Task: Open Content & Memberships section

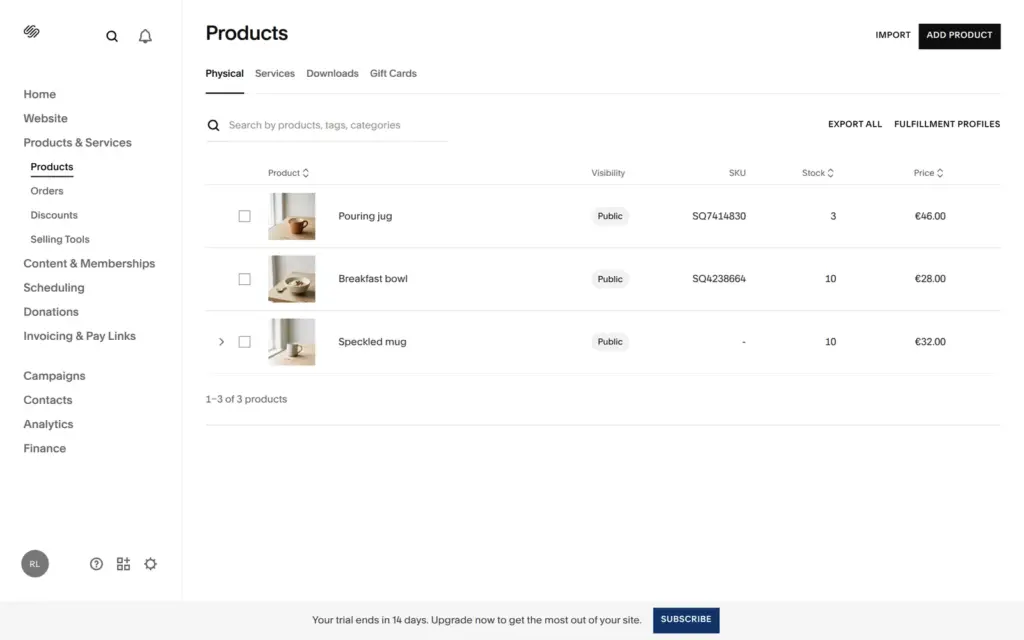Action: click(89, 263)
